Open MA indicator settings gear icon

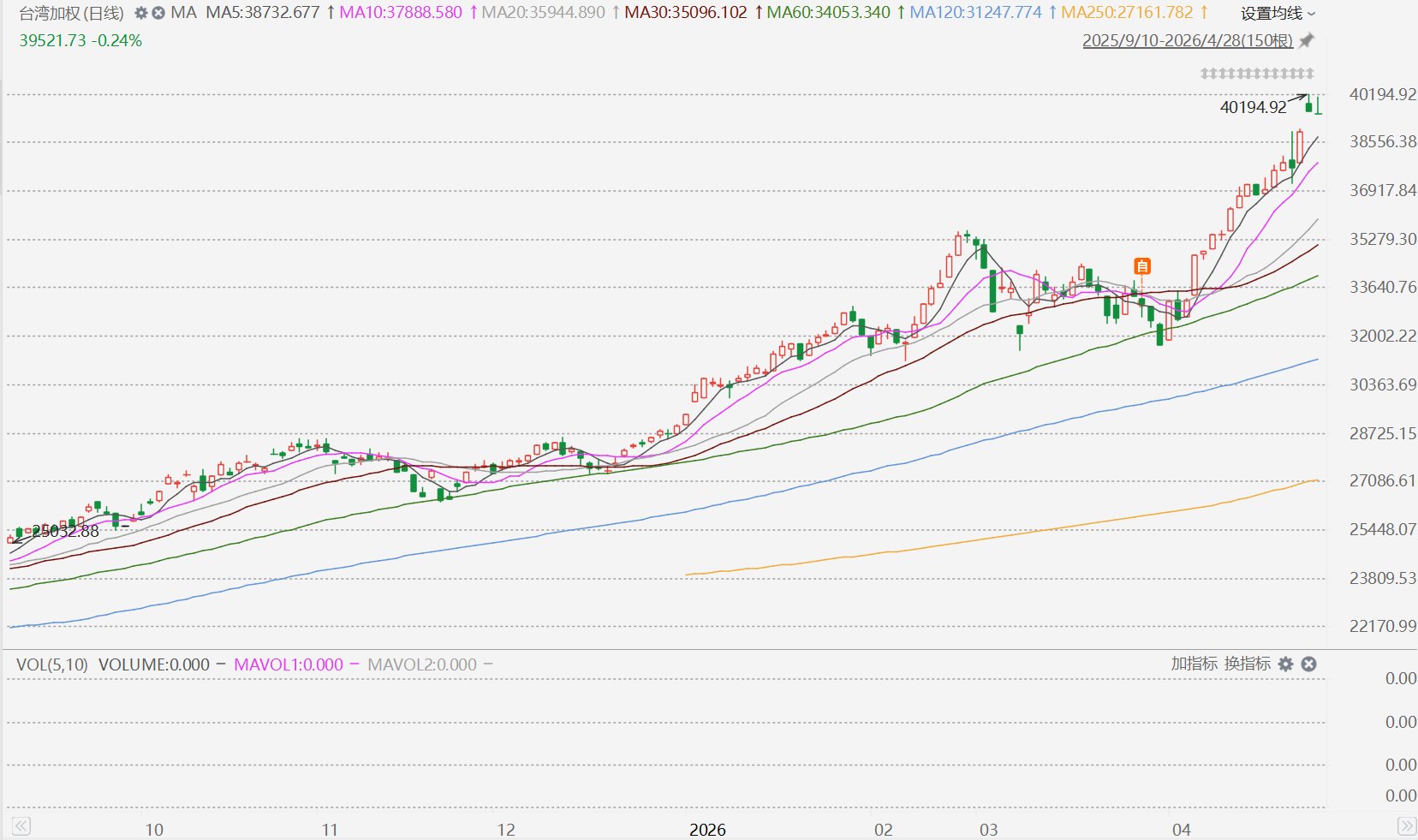141,13
